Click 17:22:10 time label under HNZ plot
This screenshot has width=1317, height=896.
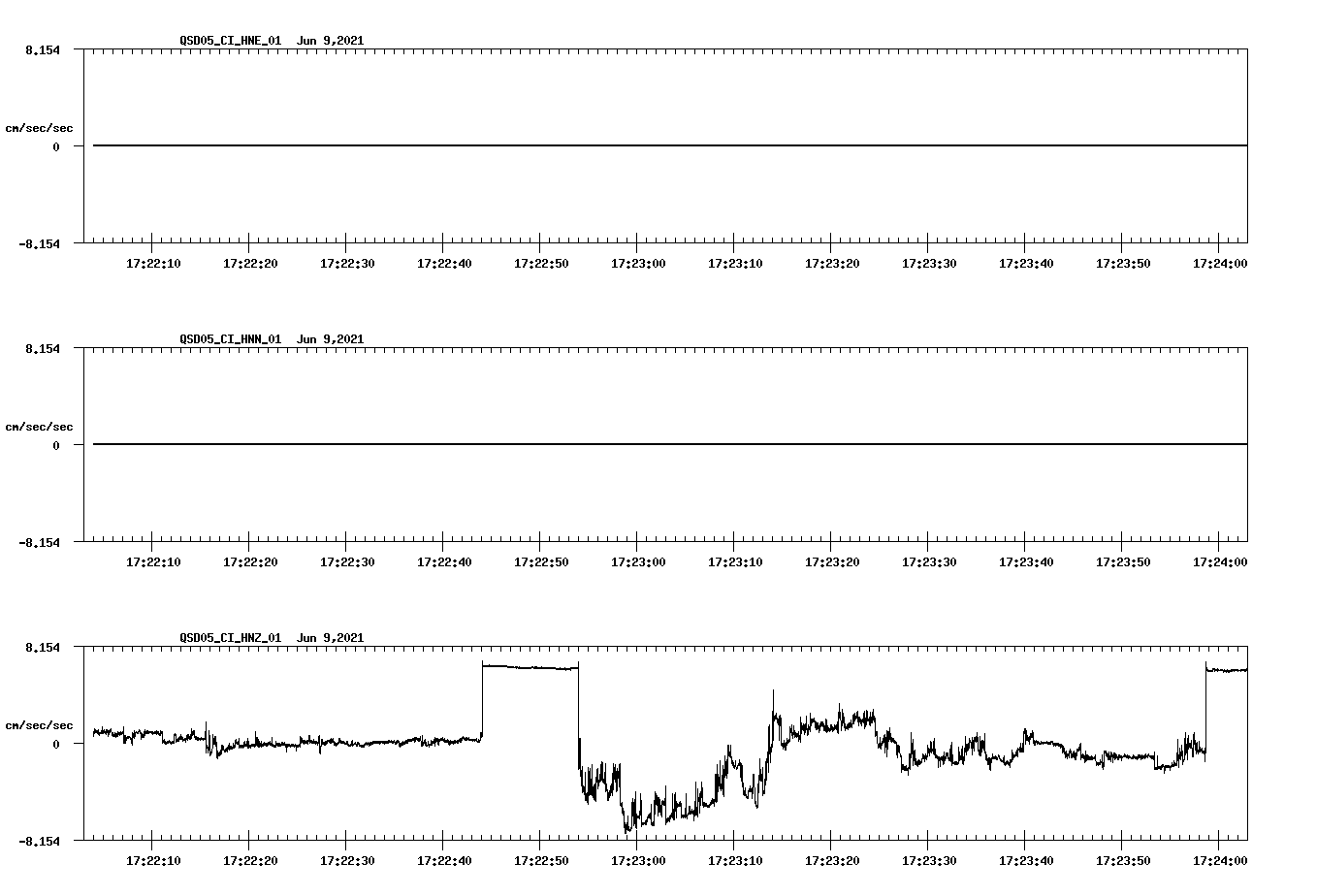[153, 860]
